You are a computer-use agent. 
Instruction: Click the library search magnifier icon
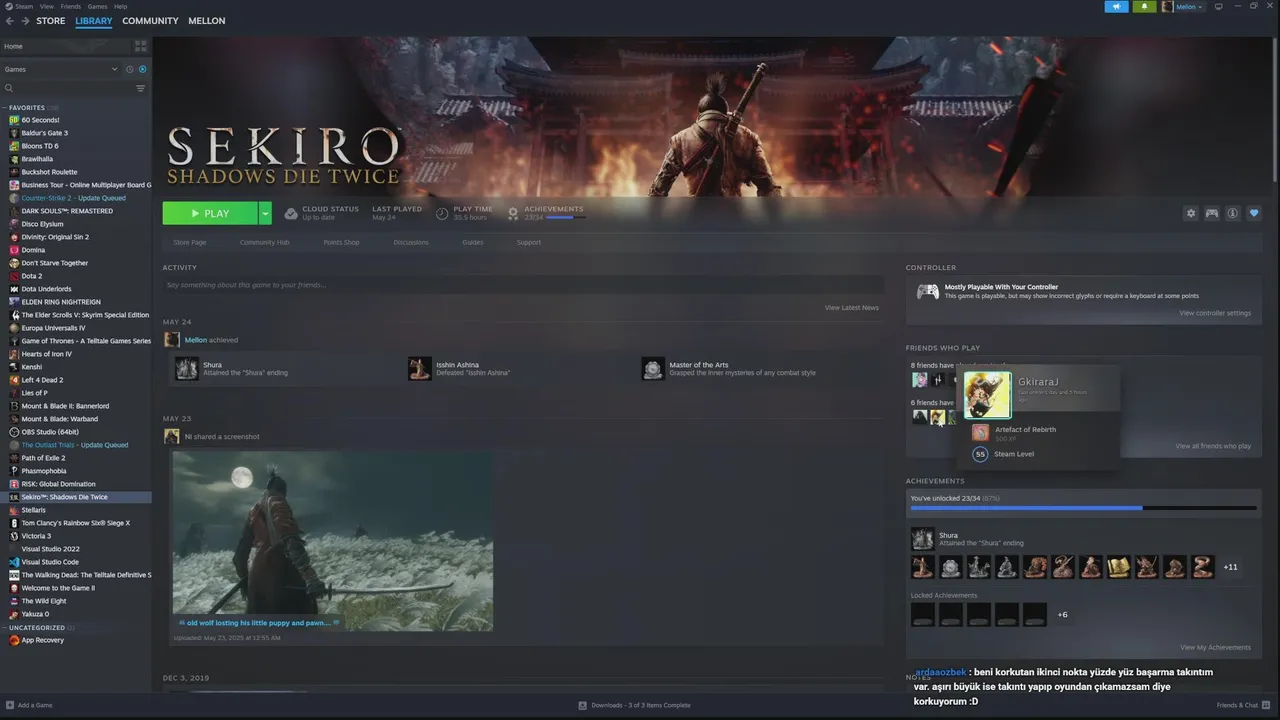pos(9,88)
